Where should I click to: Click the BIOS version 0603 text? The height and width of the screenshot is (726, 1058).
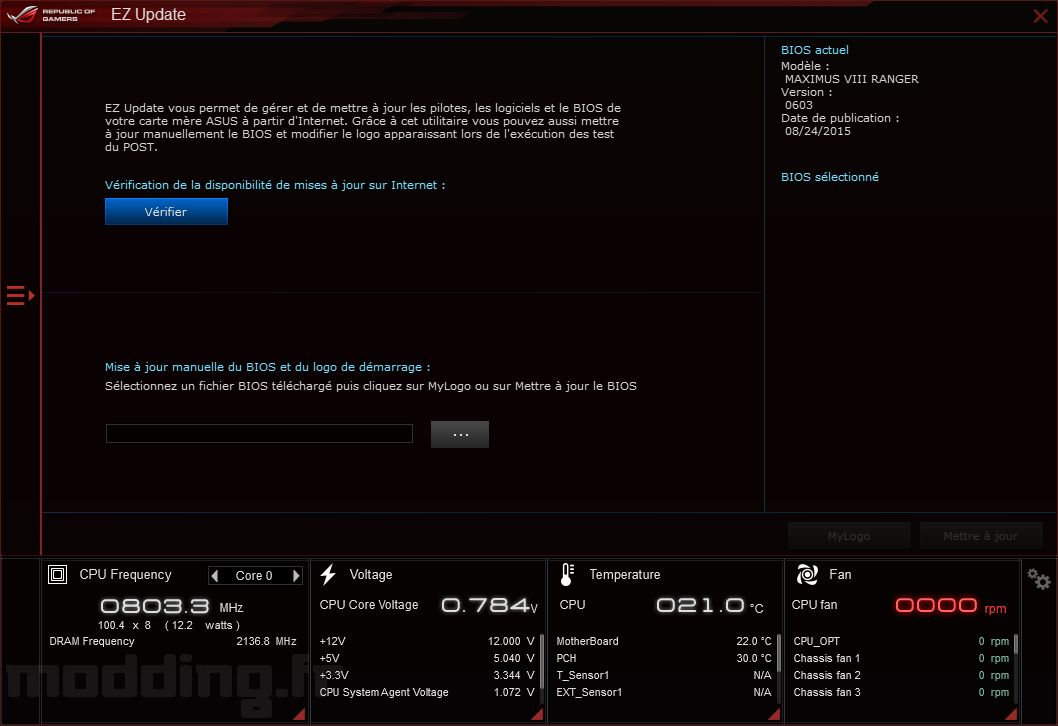[x=799, y=105]
